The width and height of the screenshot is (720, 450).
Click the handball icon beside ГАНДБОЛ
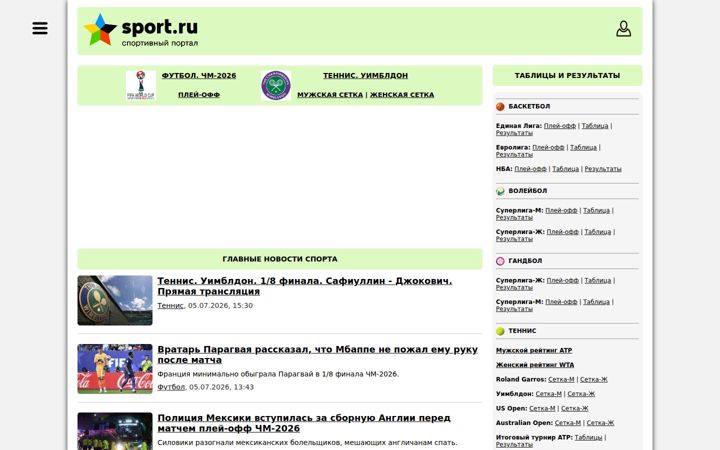[x=500, y=261]
